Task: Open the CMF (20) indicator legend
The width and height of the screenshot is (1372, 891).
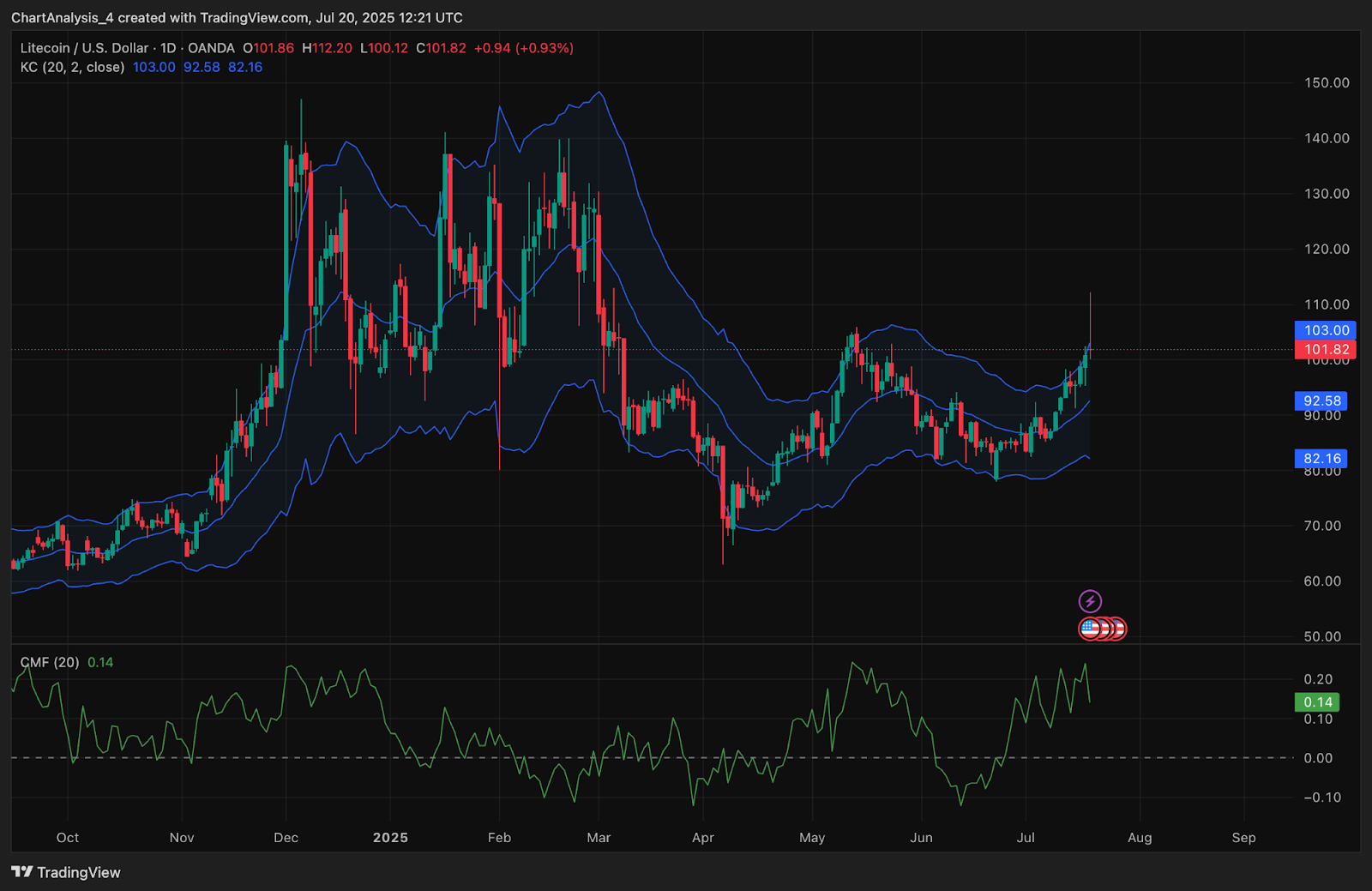Action: 50,662
